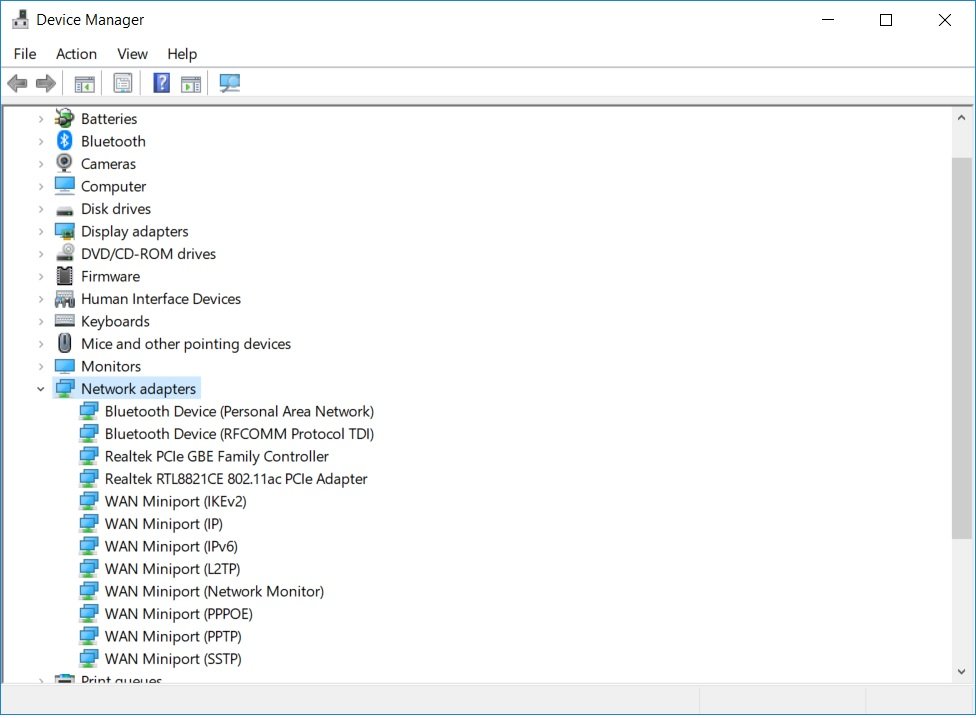Click the Firmware chip icon

[65, 276]
